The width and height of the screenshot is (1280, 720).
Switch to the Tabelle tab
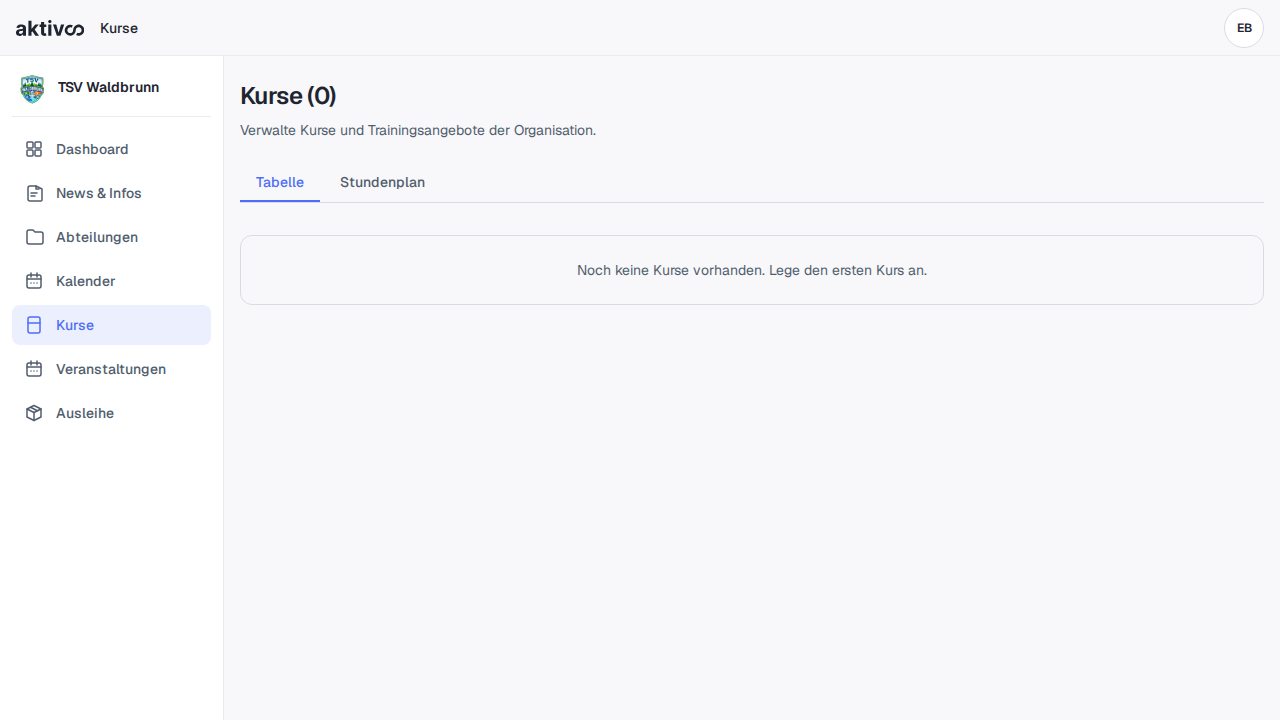coord(280,182)
